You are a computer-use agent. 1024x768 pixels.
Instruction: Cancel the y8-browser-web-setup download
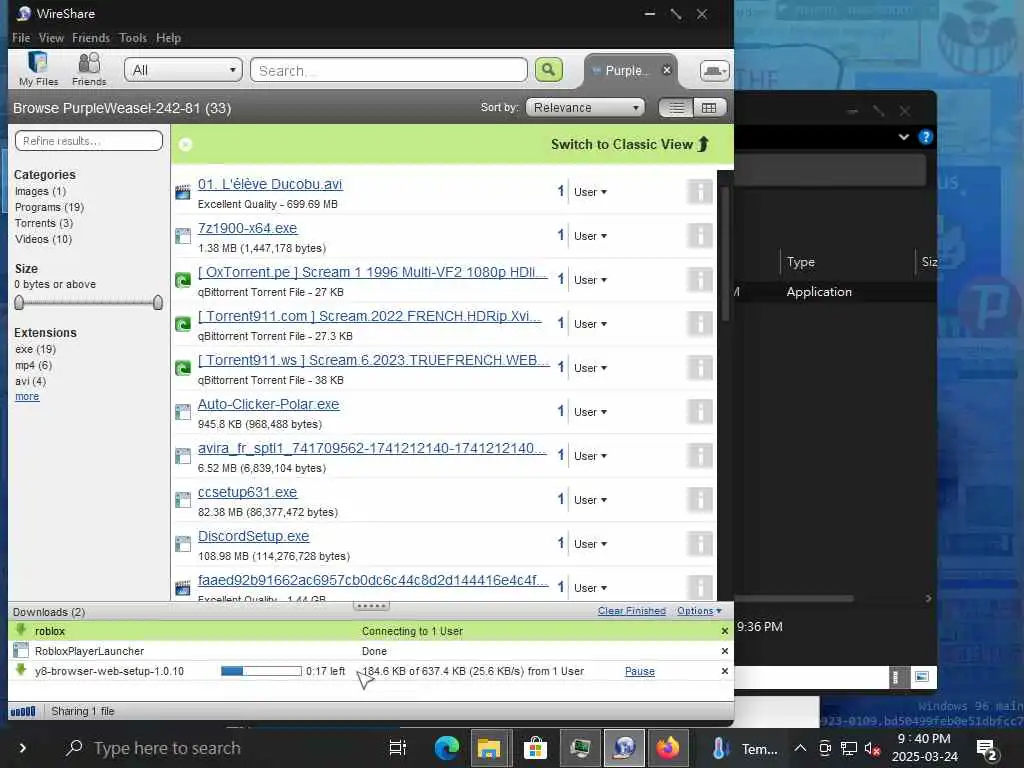pyautogui.click(x=724, y=671)
